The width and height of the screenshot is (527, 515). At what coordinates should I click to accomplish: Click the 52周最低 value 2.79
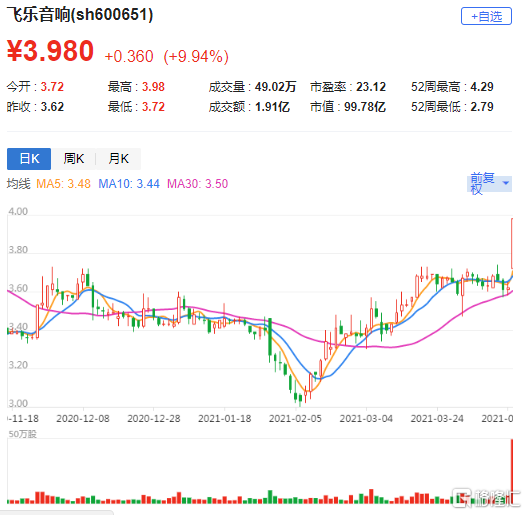[x=482, y=107]
